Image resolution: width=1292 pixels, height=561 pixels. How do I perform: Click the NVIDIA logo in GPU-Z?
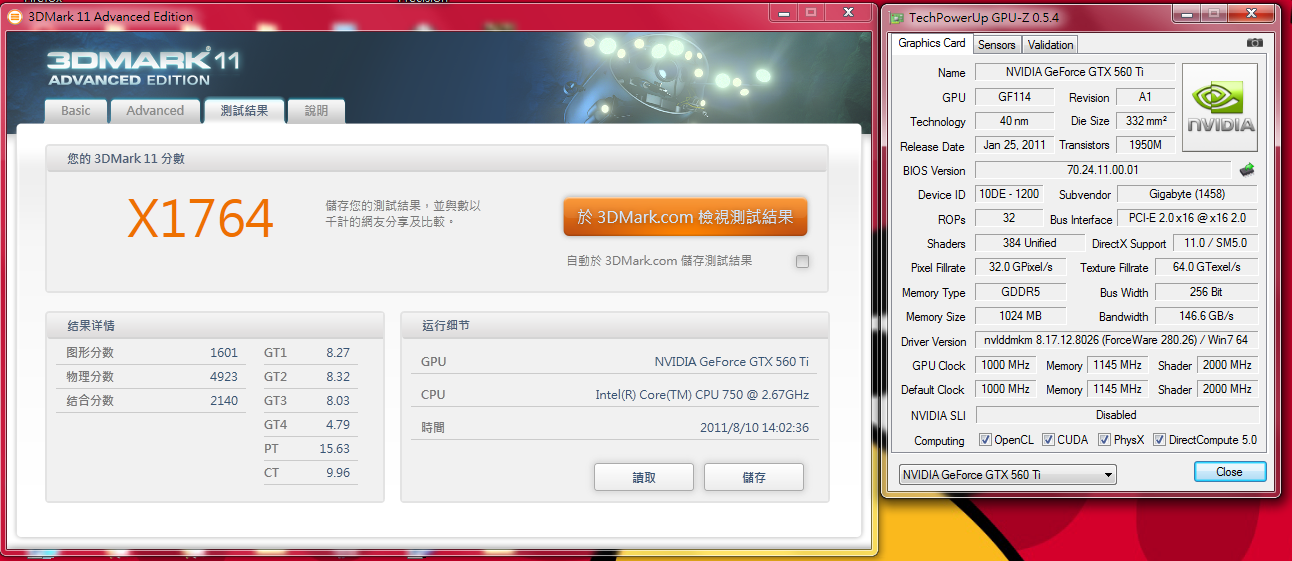click(x=1220, y=108)
